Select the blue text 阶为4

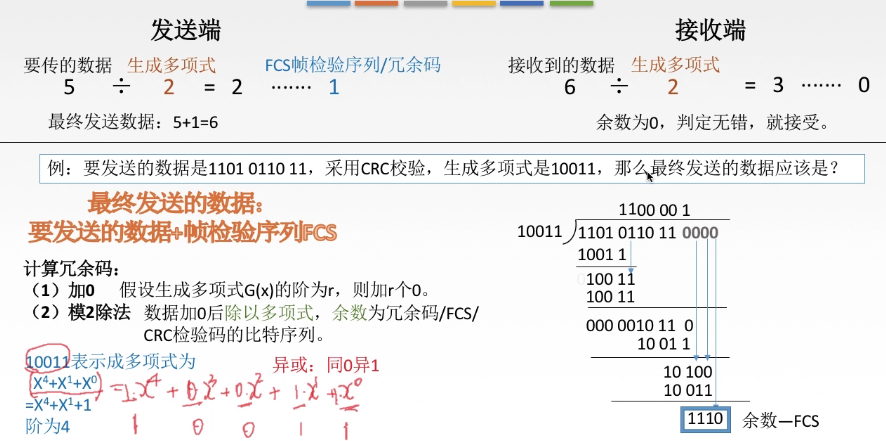tap(47, 426)
